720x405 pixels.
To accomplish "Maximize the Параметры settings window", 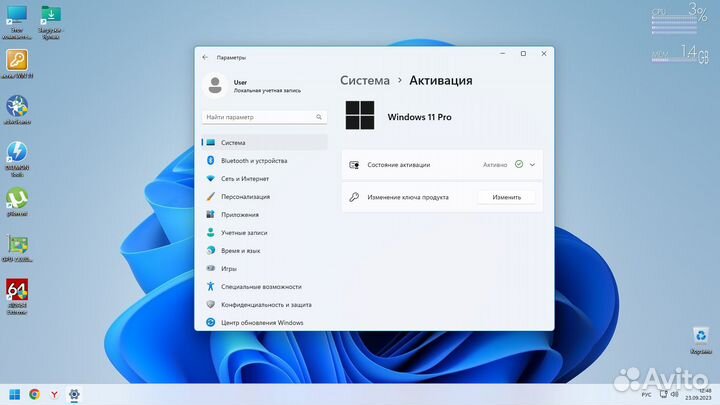I will [x=523, y=54].
